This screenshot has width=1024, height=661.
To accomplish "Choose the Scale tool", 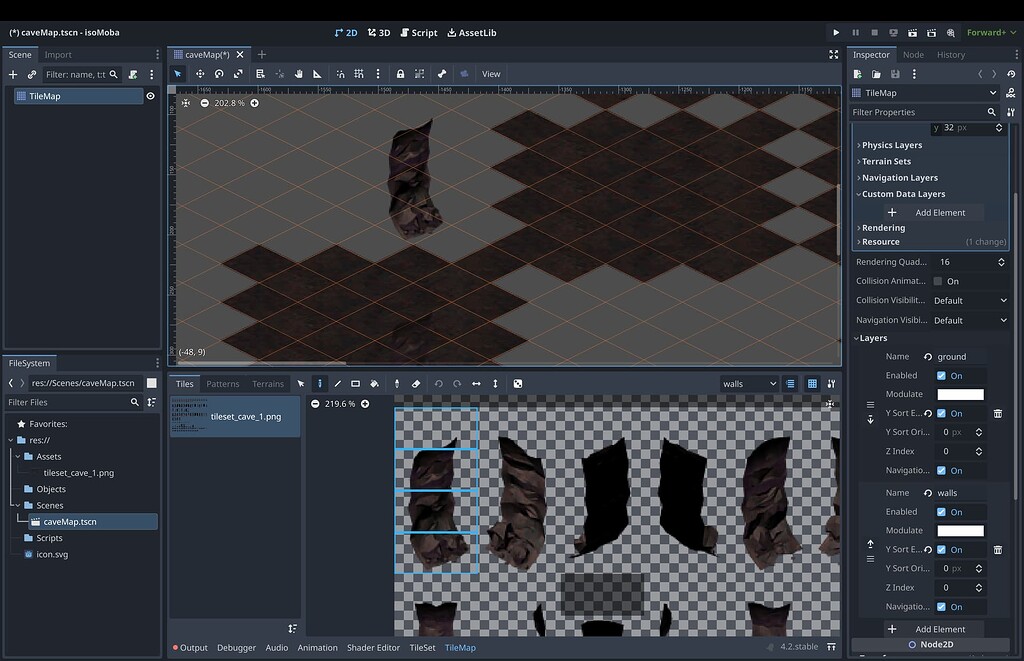I will coord(238,73).
